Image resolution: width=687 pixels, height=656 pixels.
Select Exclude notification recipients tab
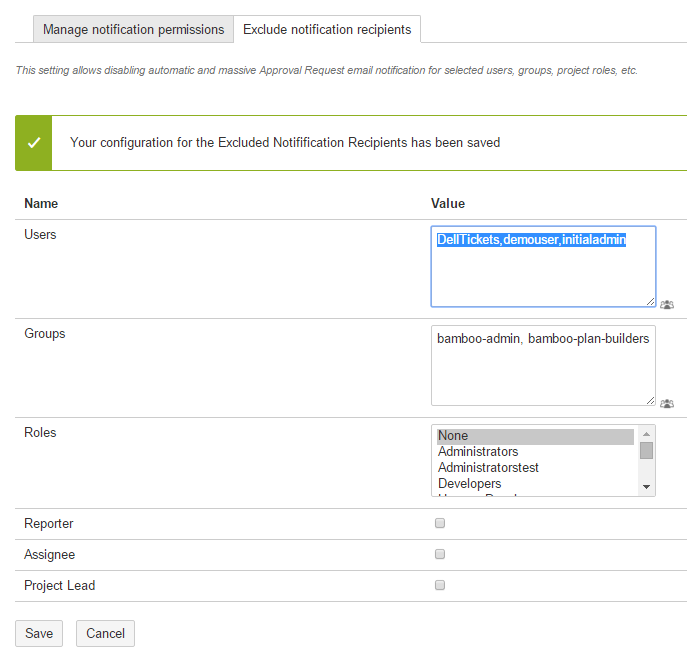327,30
